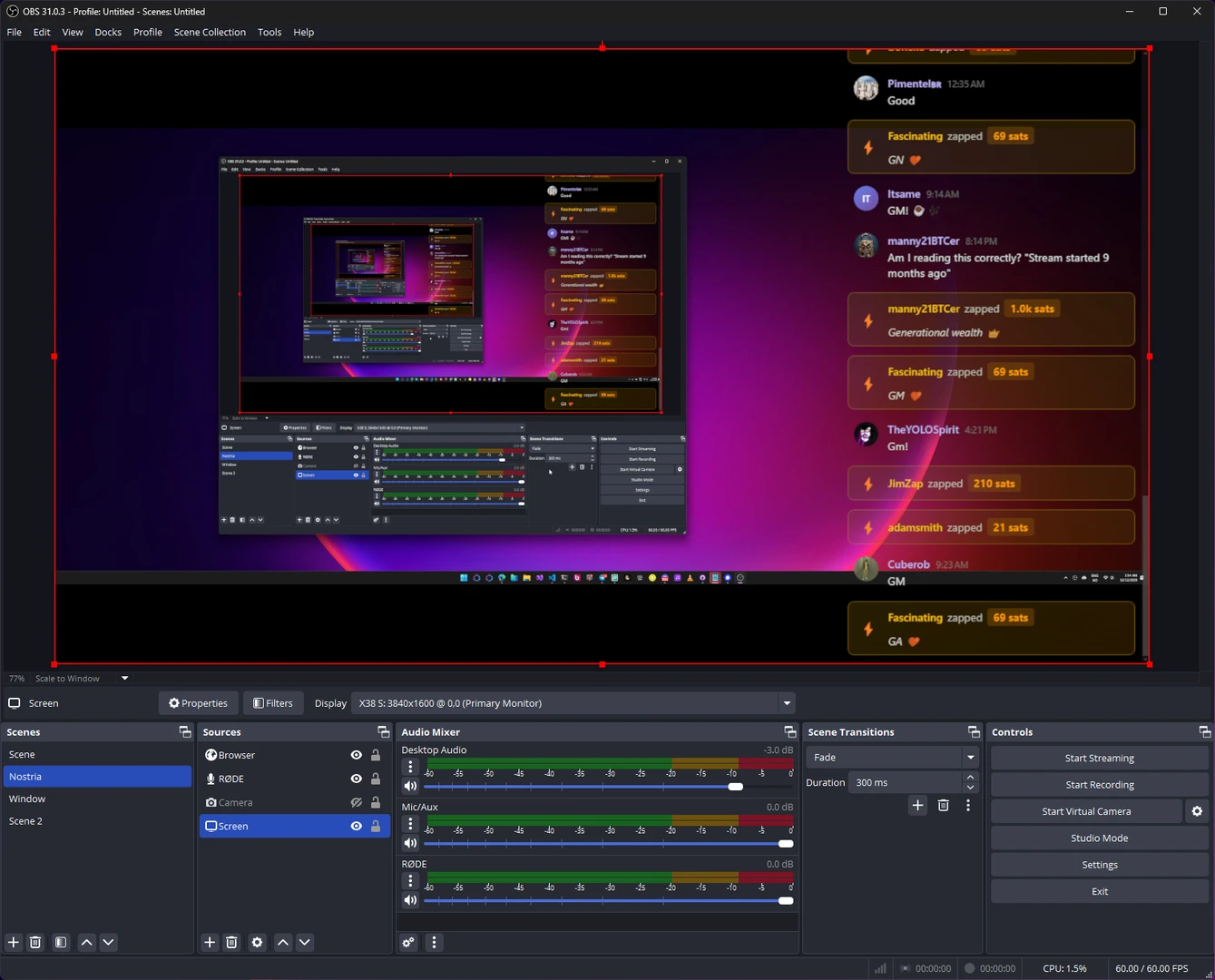This screenshot has height=980, width=1215.
Task: Mute the Desktop Audio speaker icon
Action: (x=410, y=787)
